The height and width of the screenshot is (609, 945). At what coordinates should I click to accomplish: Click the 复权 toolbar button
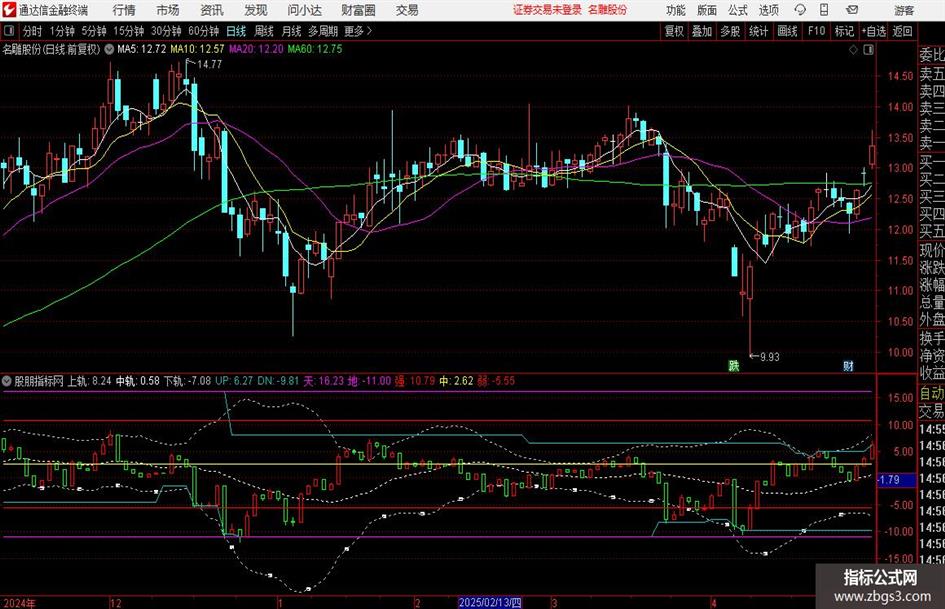point(674,31)
